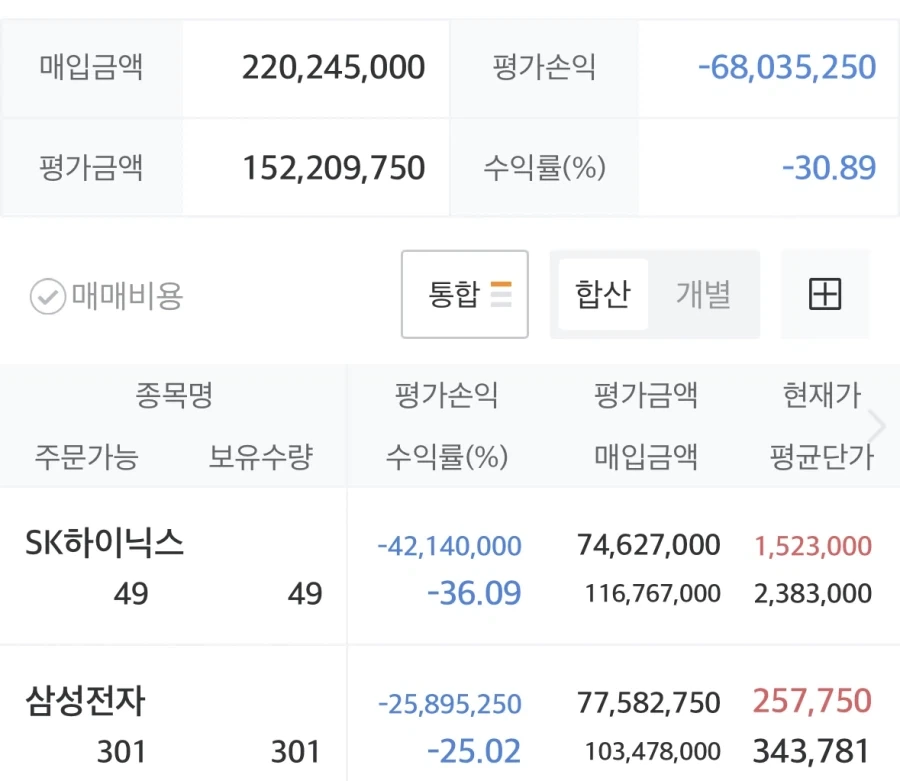Click the SK하이닉스 return rate -36.09
The height and width of the screenshot is (781, 900).
click(474, 593)
